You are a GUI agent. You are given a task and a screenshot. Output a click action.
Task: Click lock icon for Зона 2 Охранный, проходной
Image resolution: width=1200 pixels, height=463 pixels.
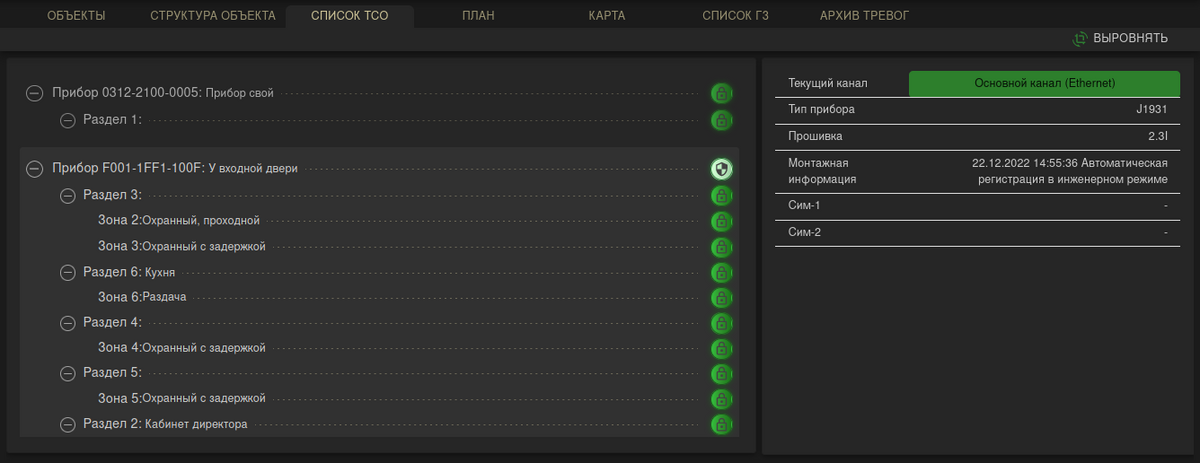pos(722,221)
